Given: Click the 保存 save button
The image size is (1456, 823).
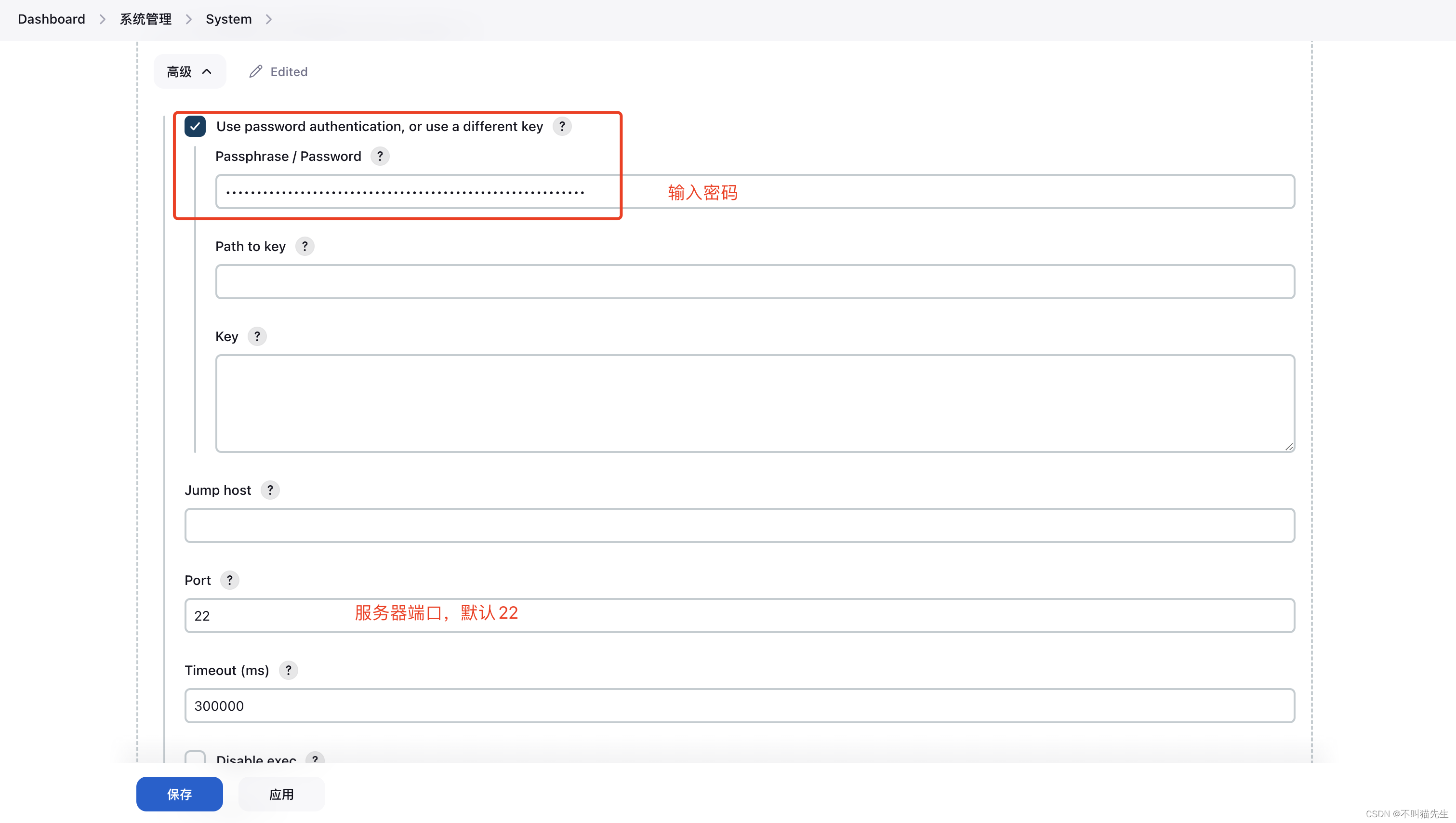Looking at the screenshot, I should click(x=180, y=793).
